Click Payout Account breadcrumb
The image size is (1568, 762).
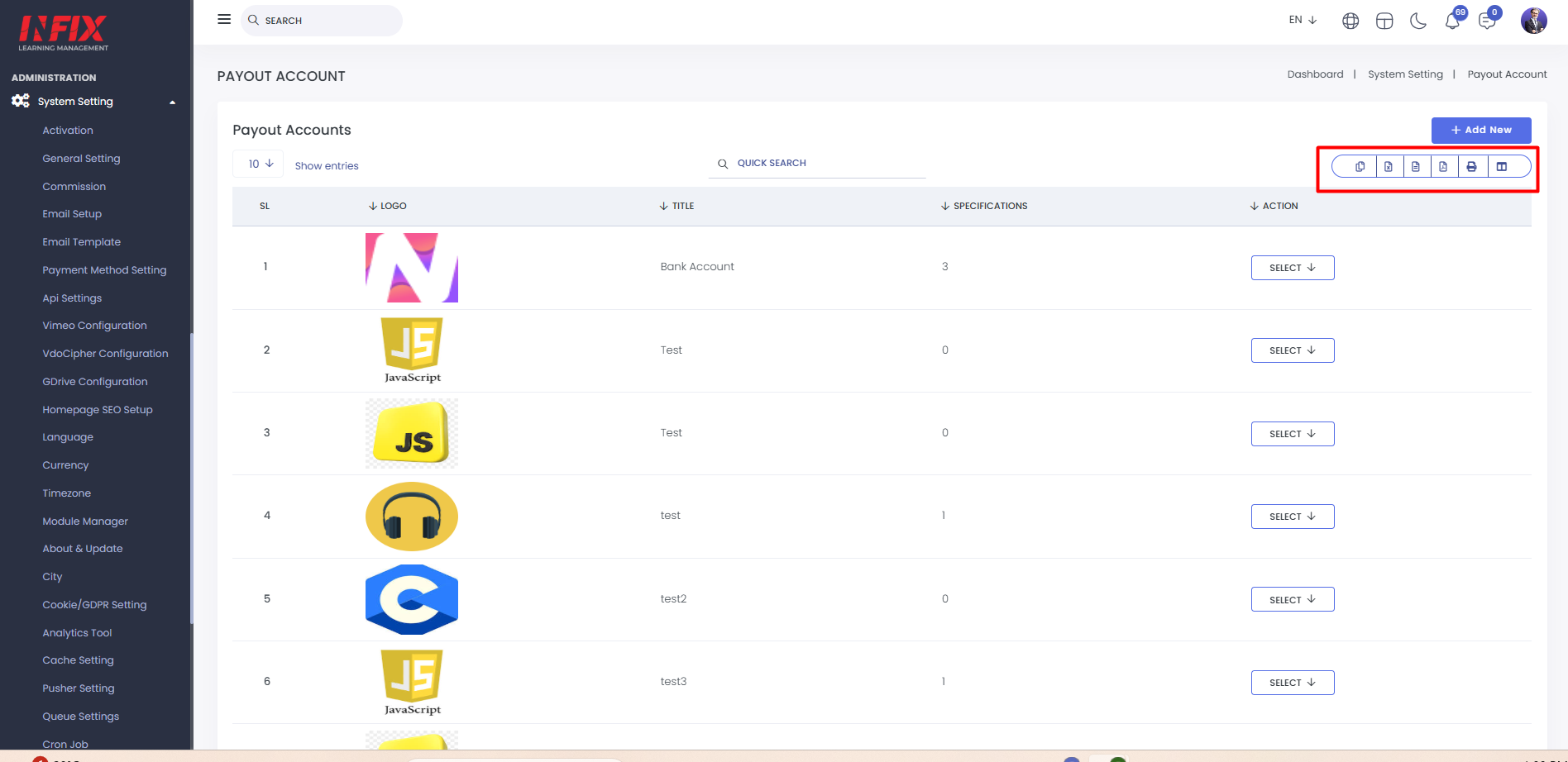click(1507, 74)
